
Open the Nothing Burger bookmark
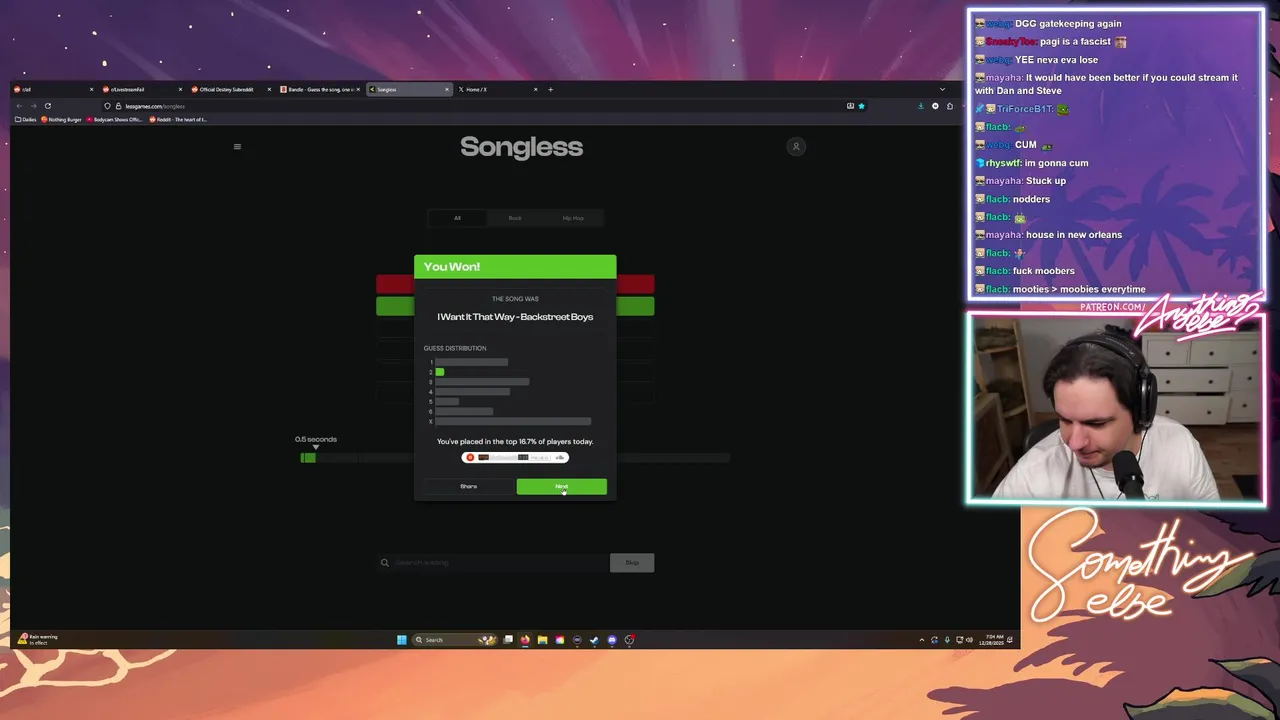point(62,120)
